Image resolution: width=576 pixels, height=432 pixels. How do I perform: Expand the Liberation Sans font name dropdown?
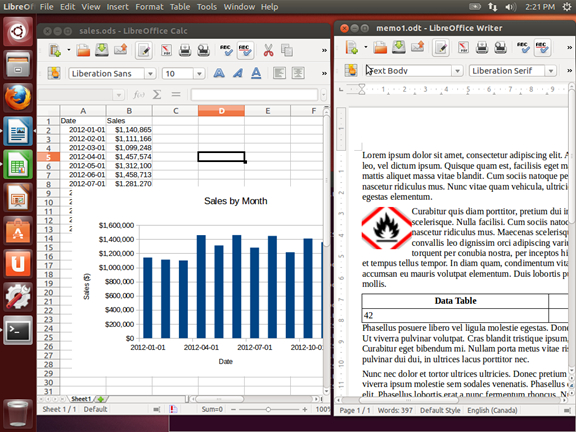(x=150, y=74)
